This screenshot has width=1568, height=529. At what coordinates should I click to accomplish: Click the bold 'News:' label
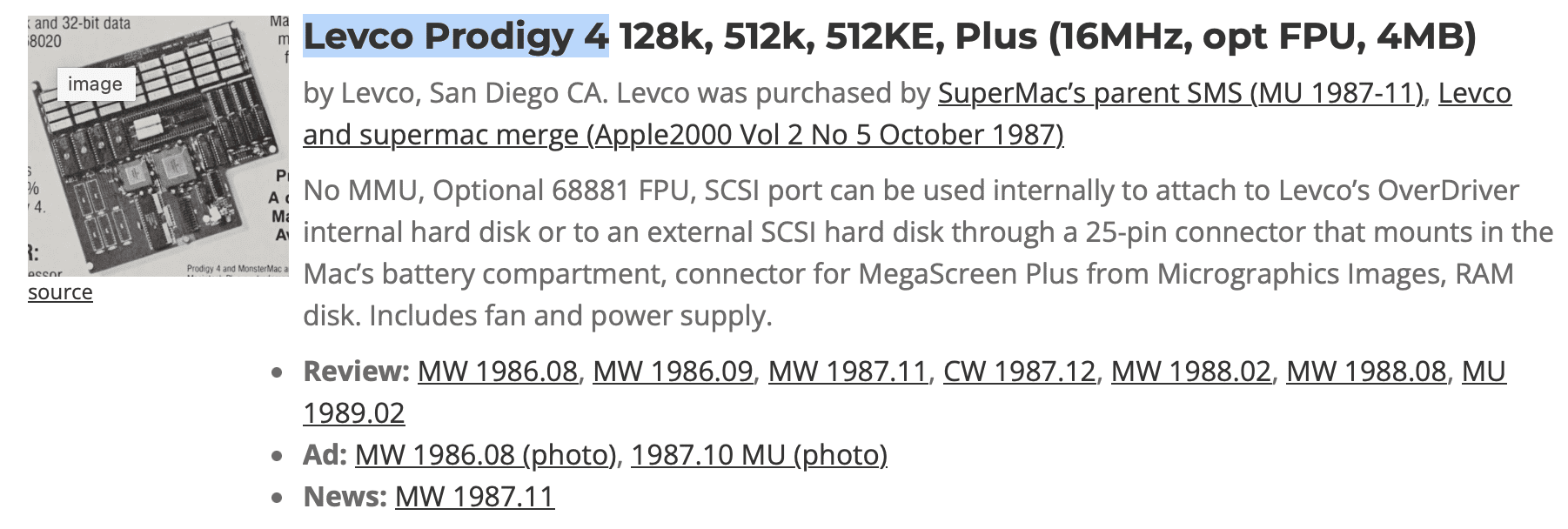coord(345,497)
